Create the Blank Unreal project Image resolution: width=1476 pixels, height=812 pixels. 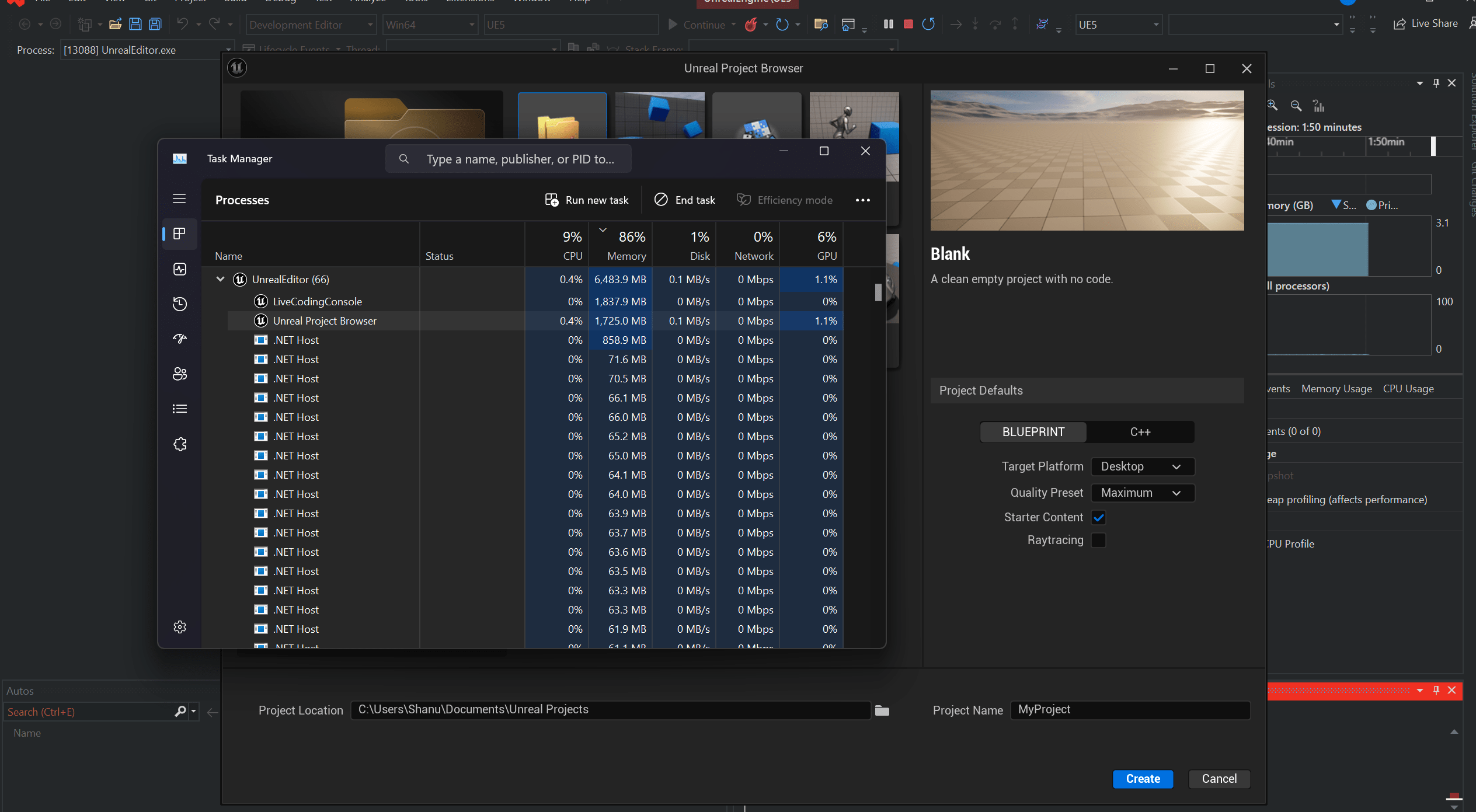coord(1142,779)
